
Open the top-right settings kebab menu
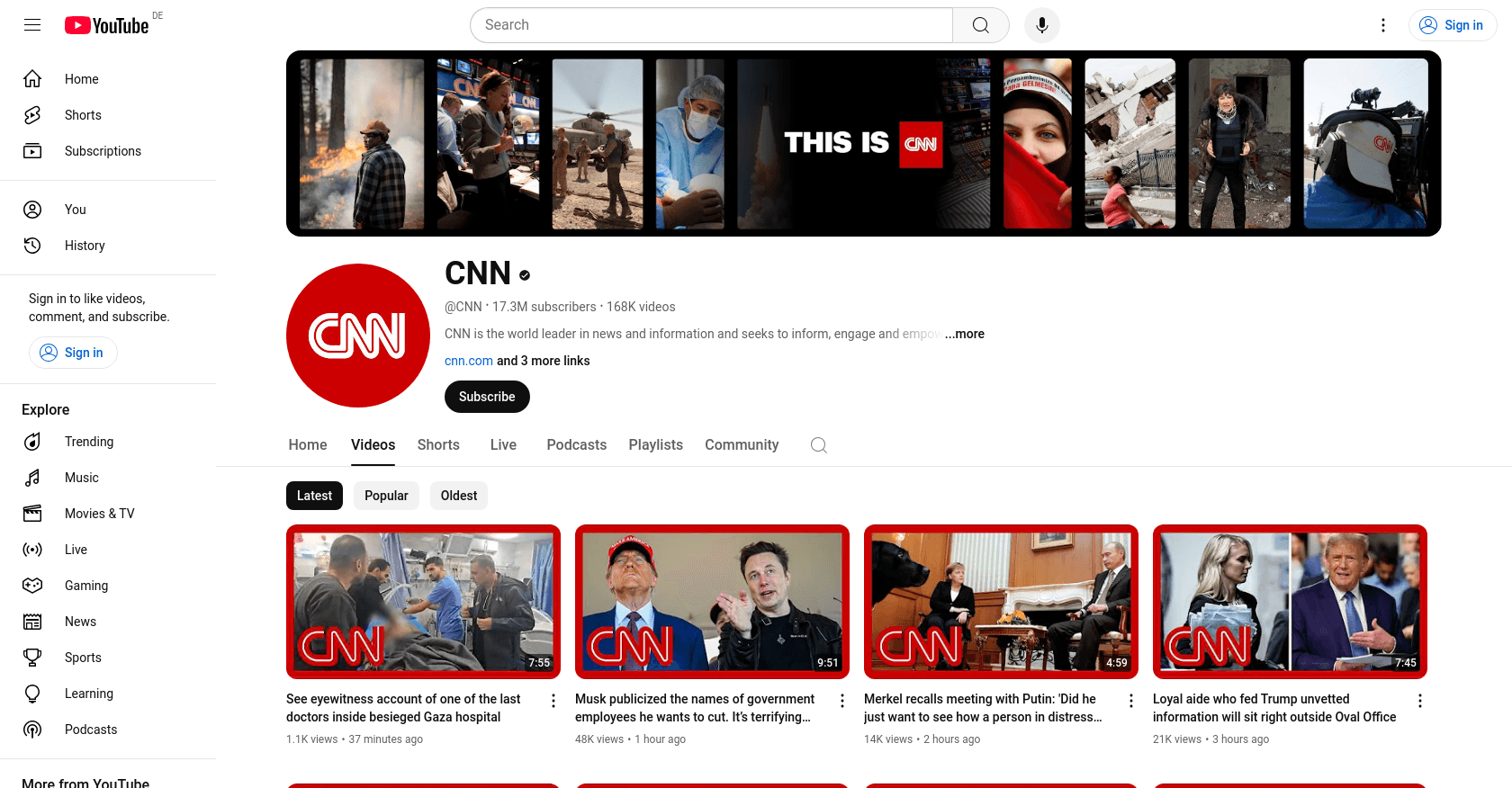tap(1383, 25)
